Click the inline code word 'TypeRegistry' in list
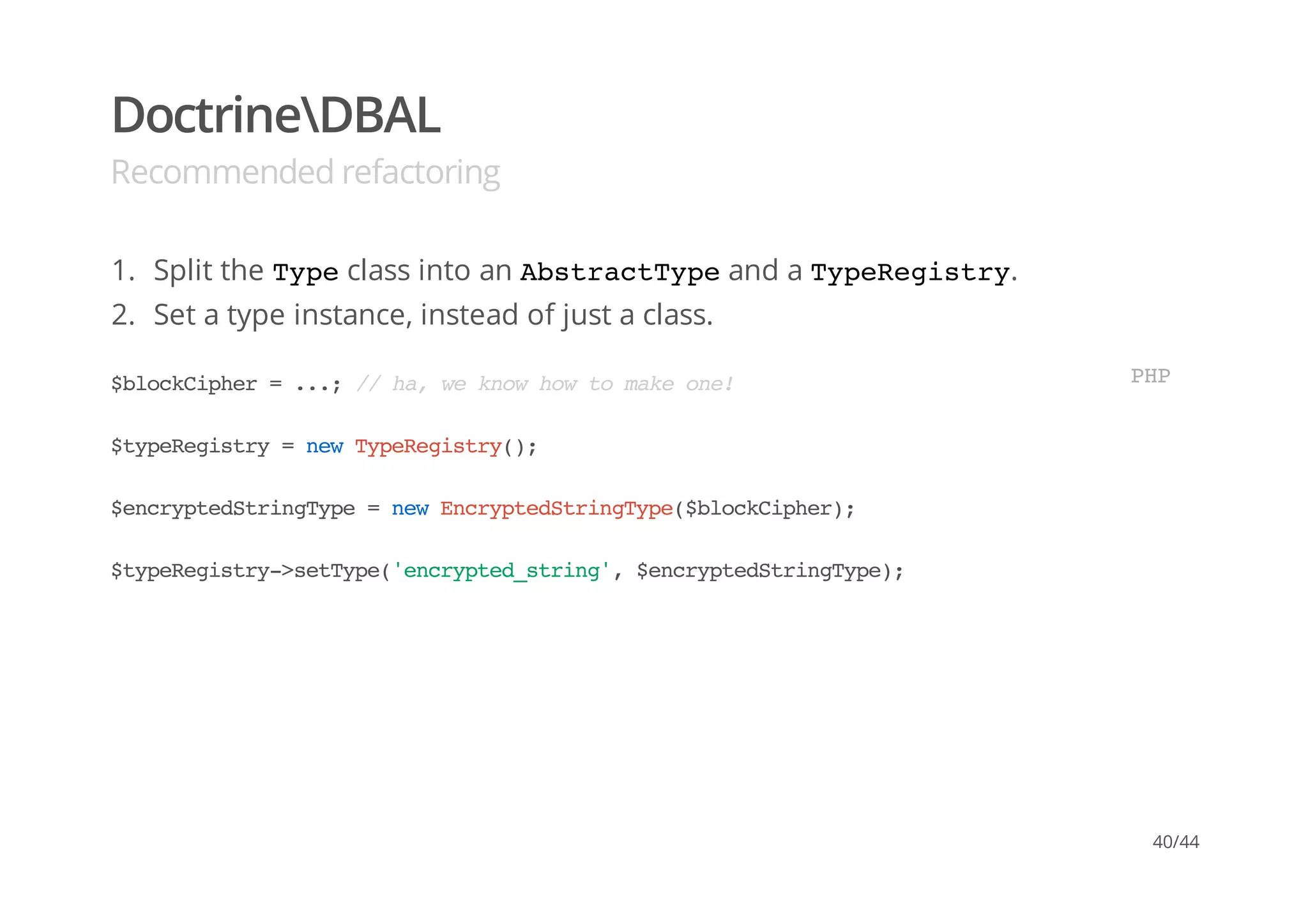Viewport: 1308px width, 924px height. [x=911, y=273]
